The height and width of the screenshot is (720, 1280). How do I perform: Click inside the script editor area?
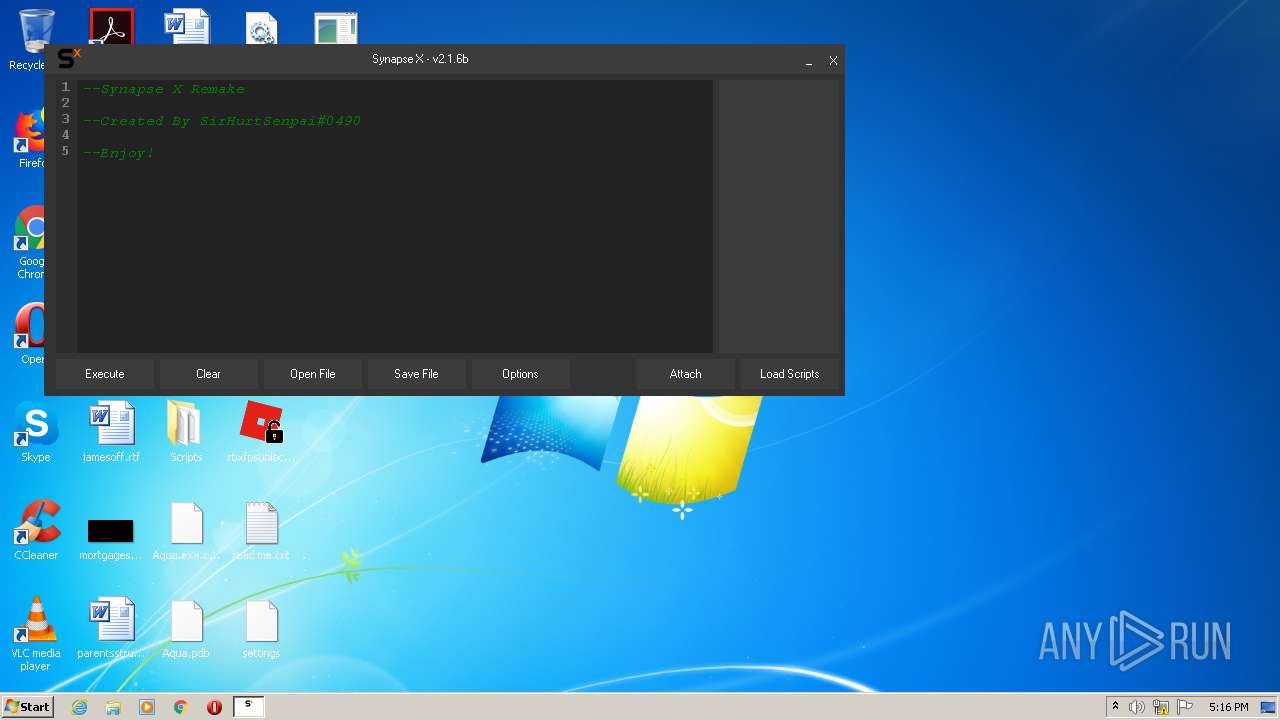[395, 216]
